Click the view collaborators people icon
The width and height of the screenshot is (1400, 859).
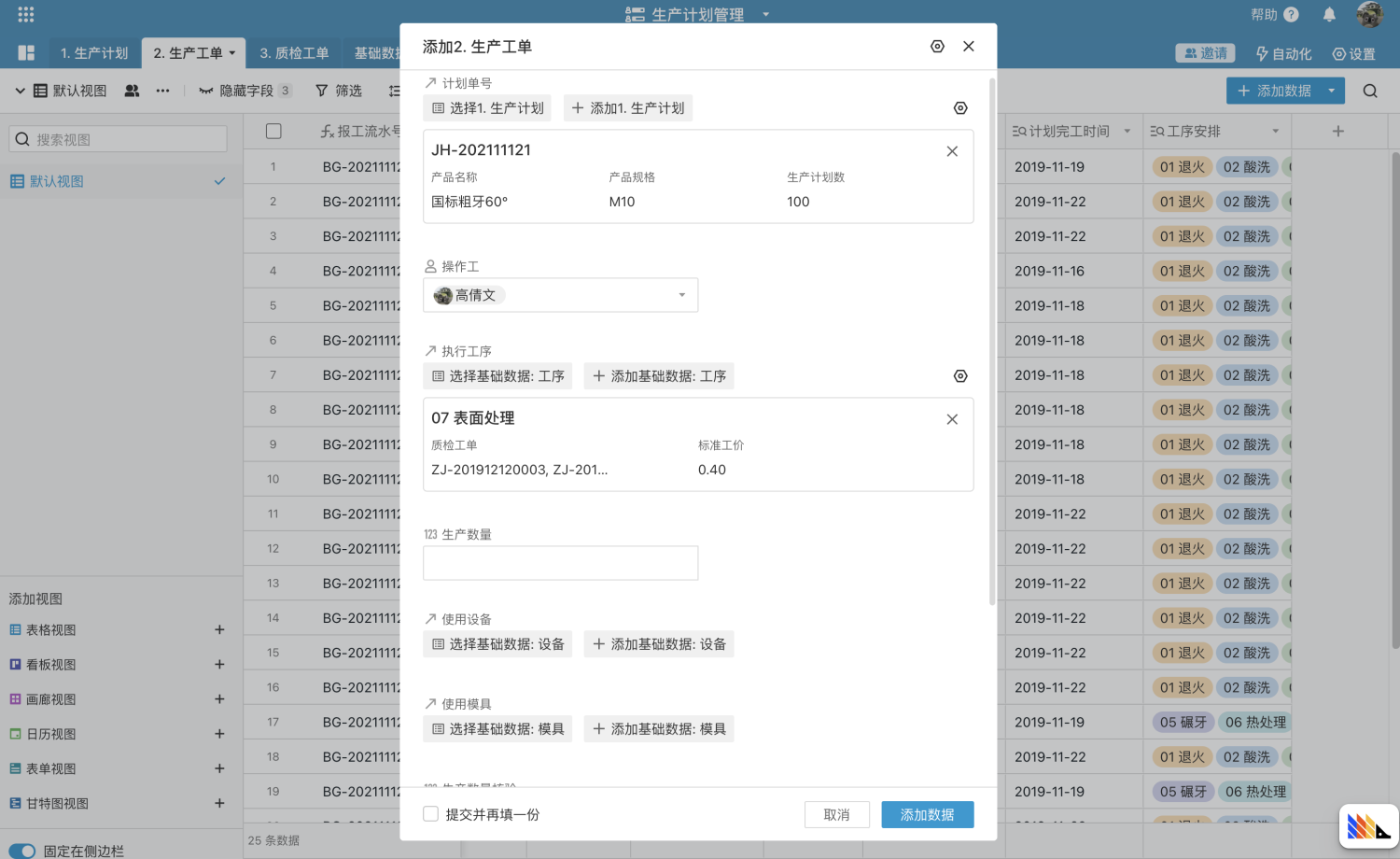point(132,91)
